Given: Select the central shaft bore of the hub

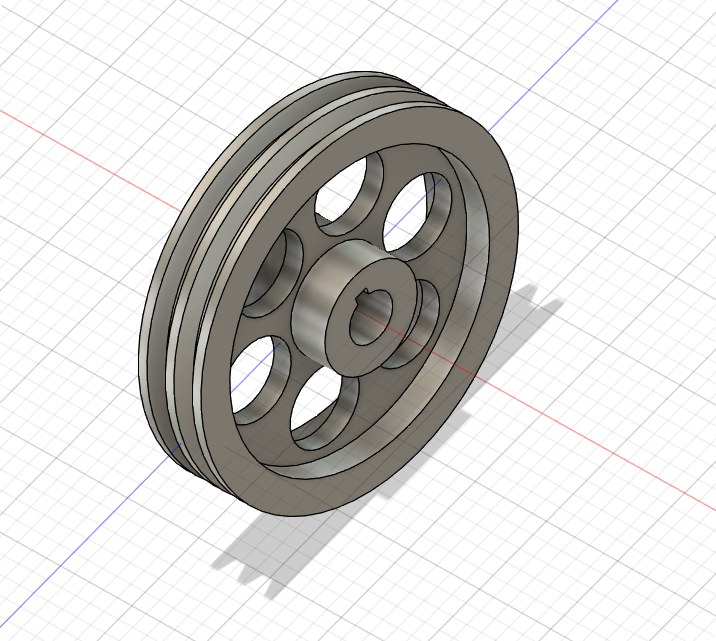Looking at the screenshot, I should point(369,318).
